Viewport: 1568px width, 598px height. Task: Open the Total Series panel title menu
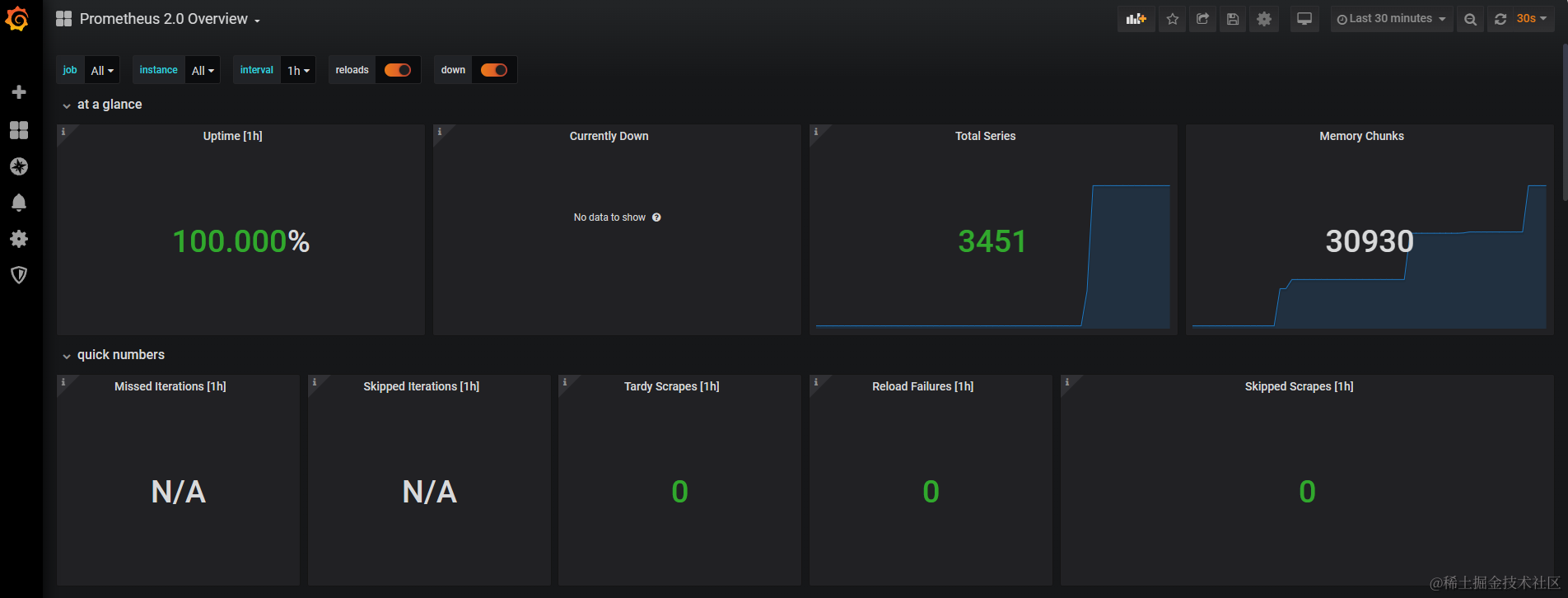point(986,136)
